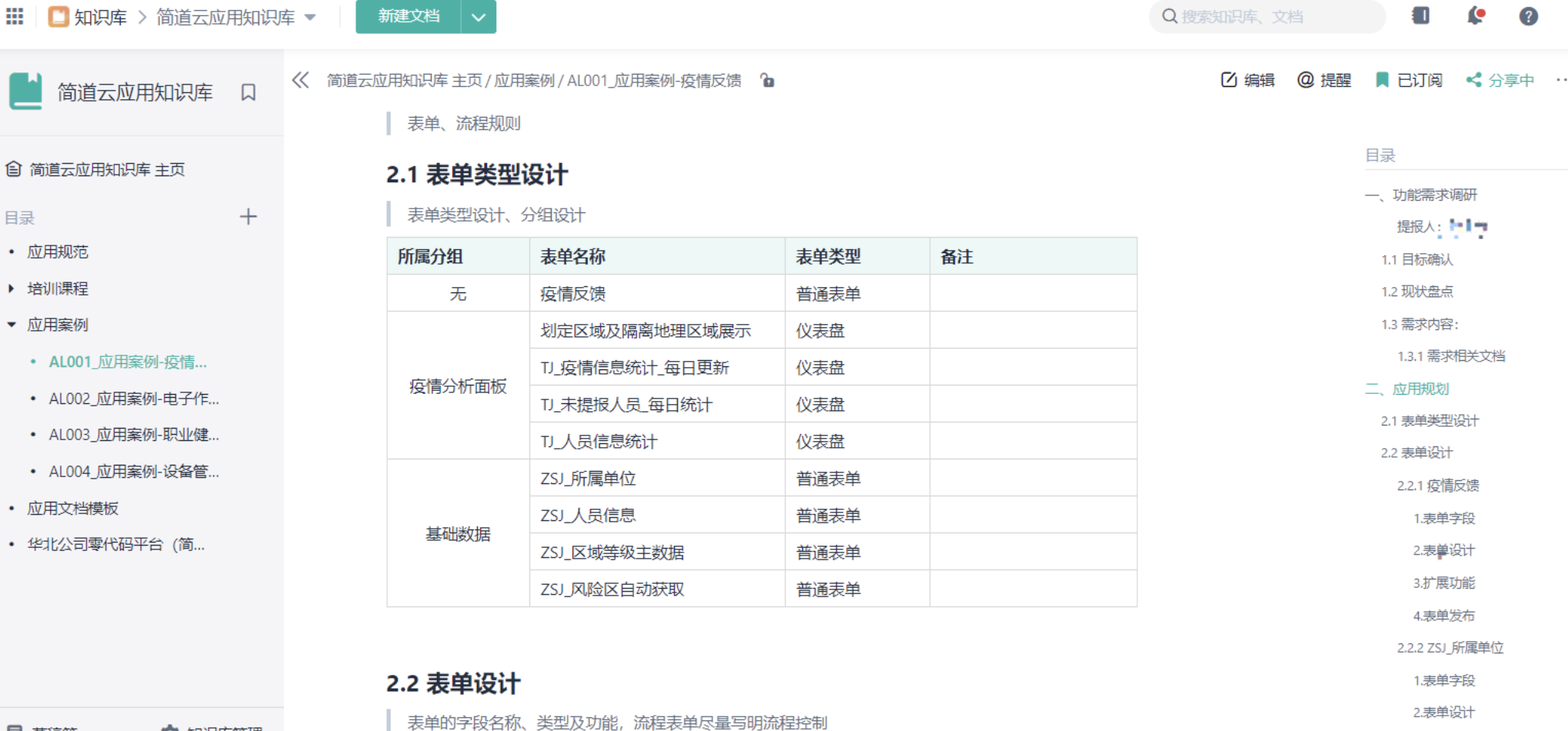Expand the 培训课程 tree node
1568x731 pixels.
click(11, 289)
